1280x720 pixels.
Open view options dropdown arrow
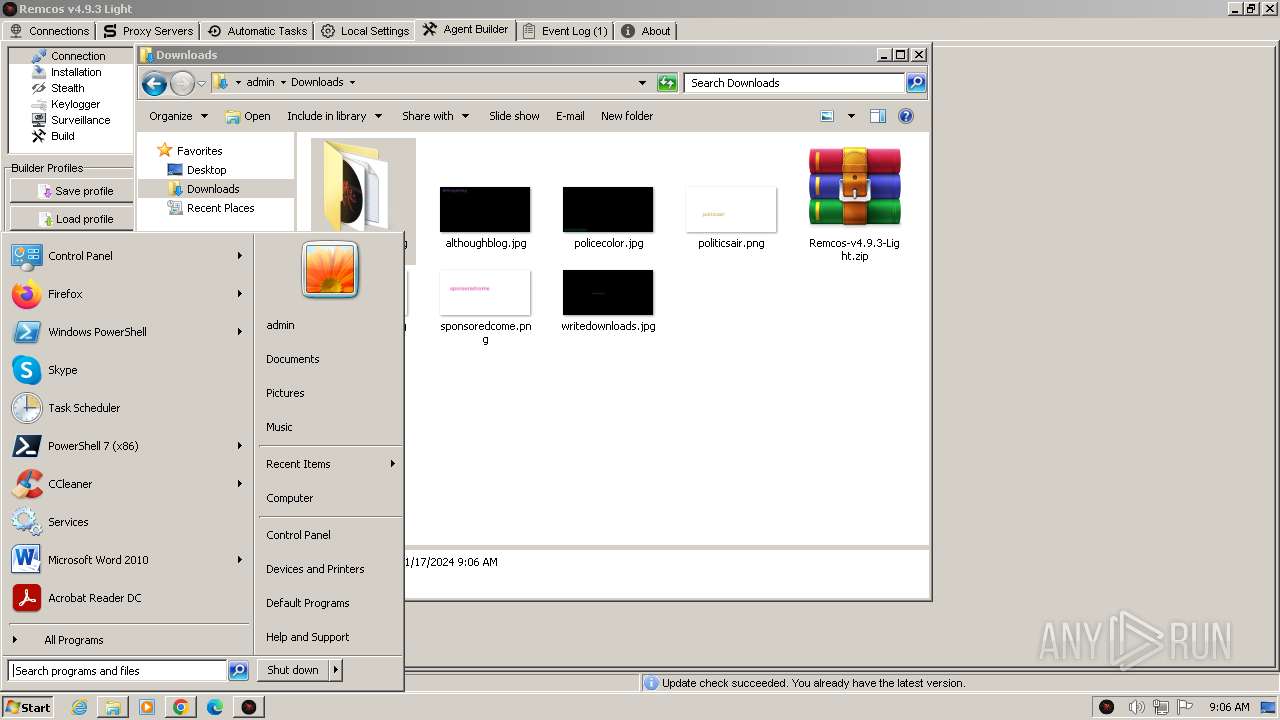point(851,116)
